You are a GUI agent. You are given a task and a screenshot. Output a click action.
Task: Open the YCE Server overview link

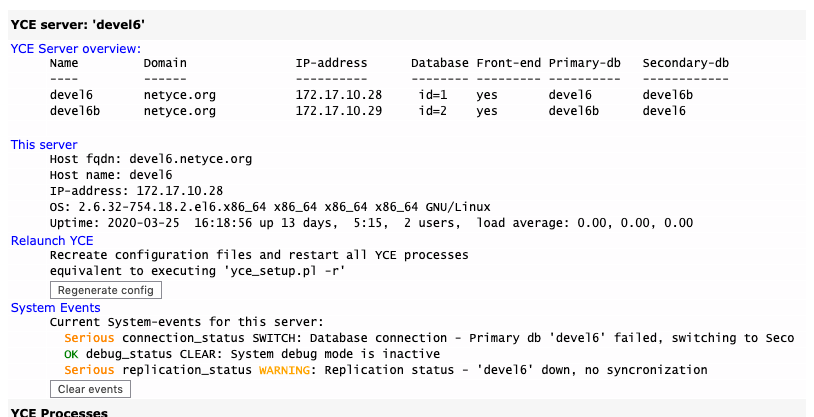(x=76, y=48)
